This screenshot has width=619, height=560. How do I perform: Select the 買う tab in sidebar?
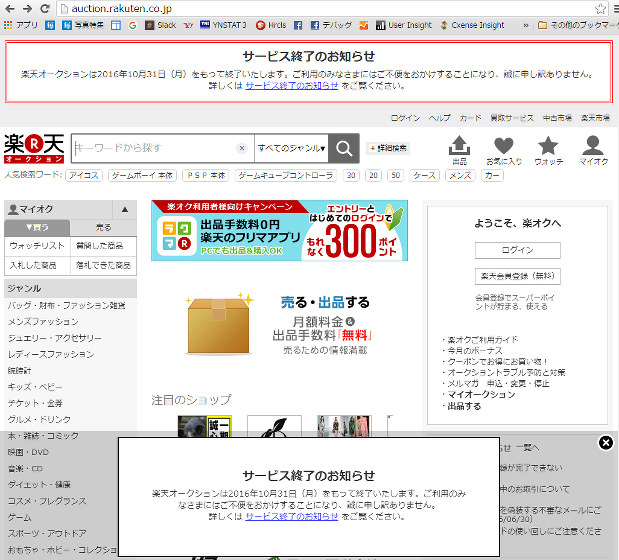pos(38,228)
